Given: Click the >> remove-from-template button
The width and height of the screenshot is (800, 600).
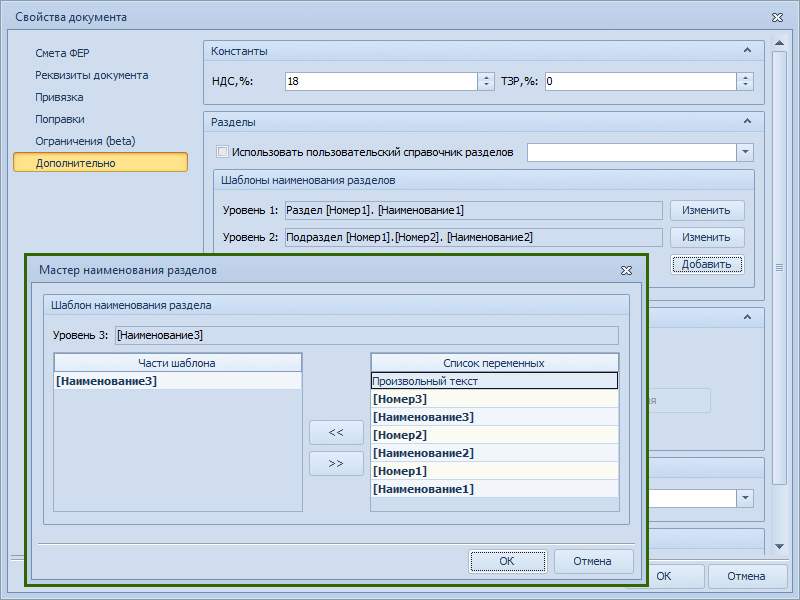Looking at the screenshot, I should pos(336,464).
